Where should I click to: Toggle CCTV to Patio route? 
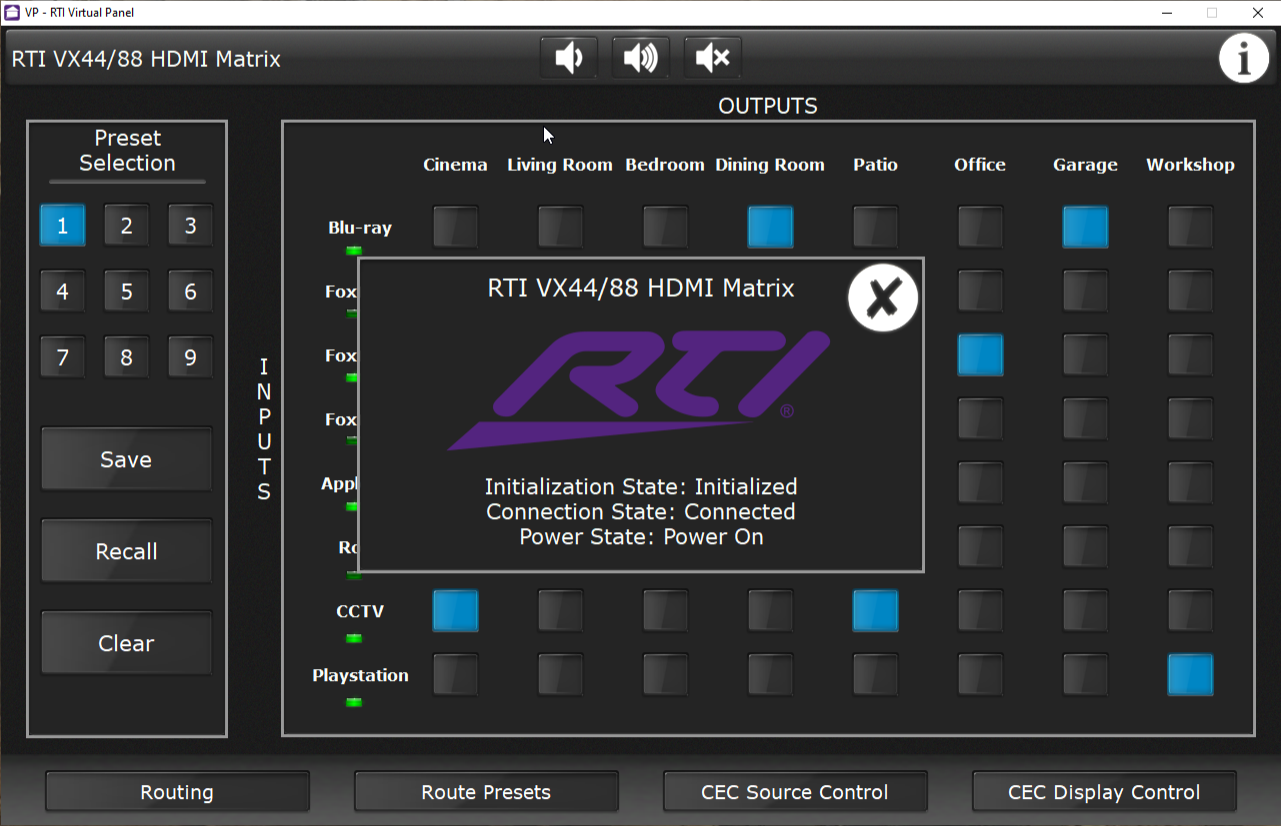pyautogui.click(x=875, y=611)
